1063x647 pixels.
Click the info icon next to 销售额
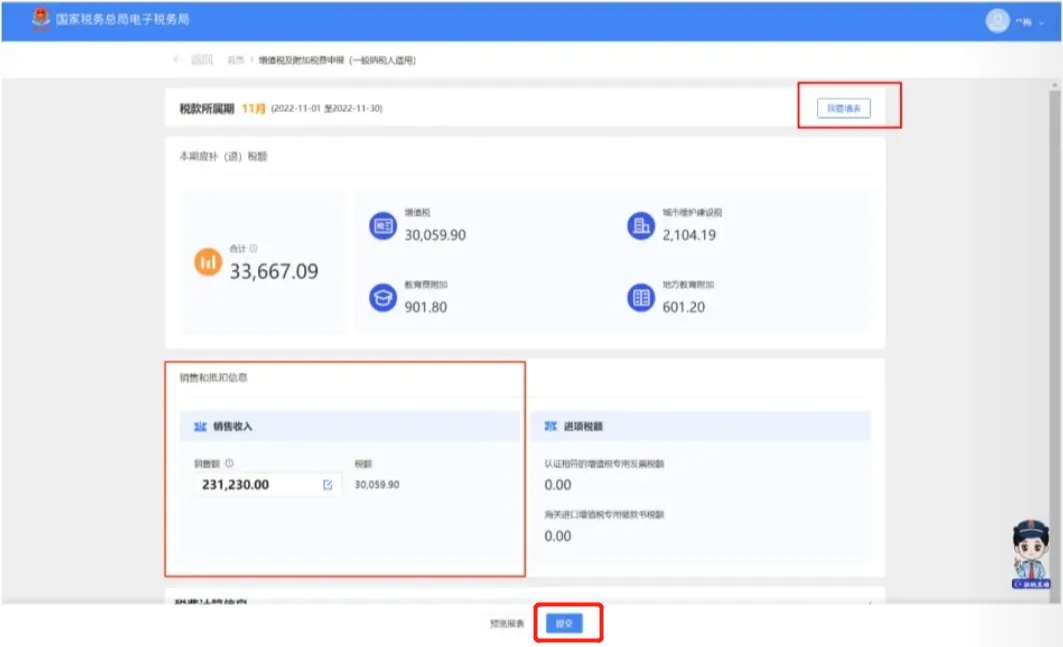coord(229,463)
